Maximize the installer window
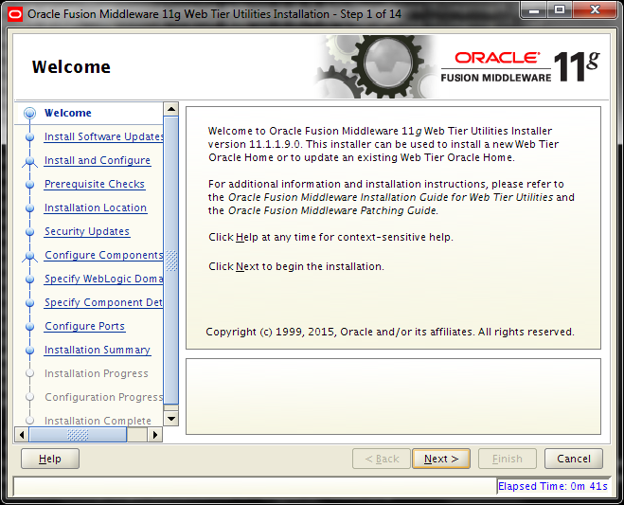This screenshot has height=505, width=624. pyautogui.click(x=560, y=10)
